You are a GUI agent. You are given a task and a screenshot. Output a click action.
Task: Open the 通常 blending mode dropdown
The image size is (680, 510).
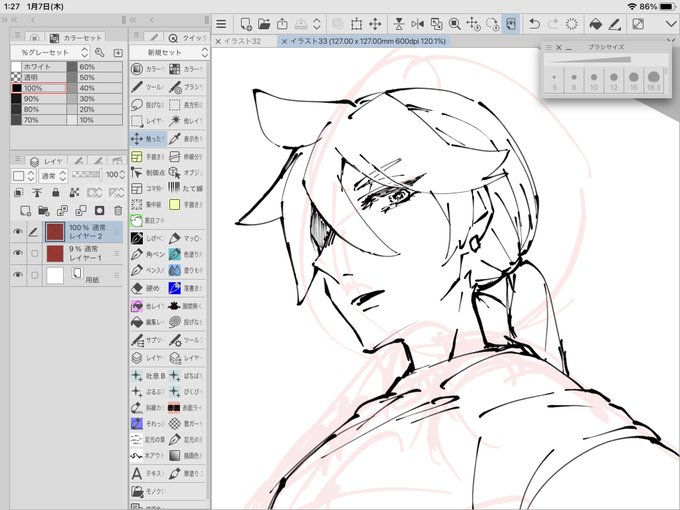(x=53, y=175)
